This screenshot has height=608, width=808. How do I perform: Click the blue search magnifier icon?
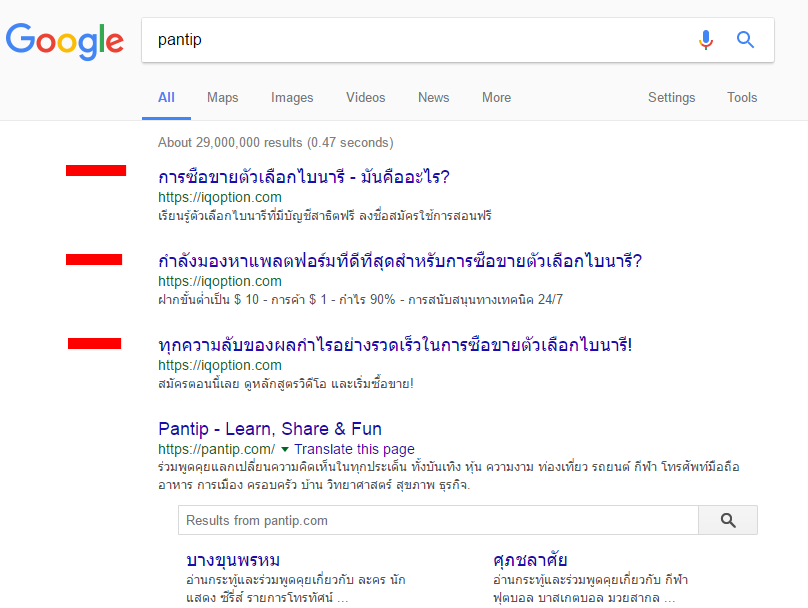click(x=745, y=40)
